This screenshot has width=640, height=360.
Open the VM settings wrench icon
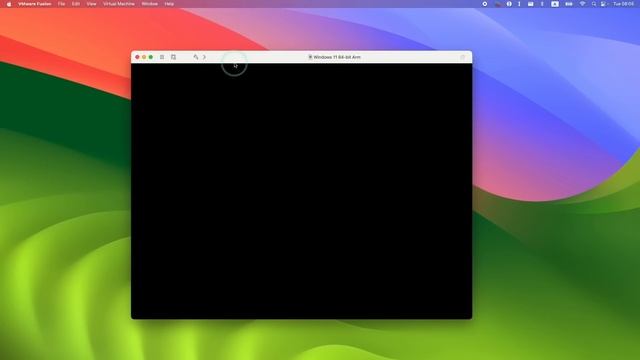196,57
